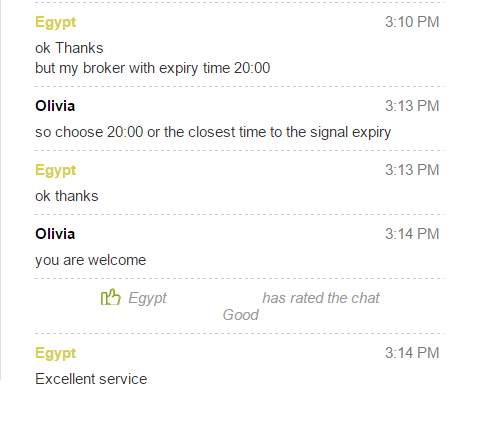Image resolution: width=479 pixels, height=442 pixels.
Task: Click Olivia's 3:13 PM timestamp
Action: pyautogui.click(x=412, y=106)
